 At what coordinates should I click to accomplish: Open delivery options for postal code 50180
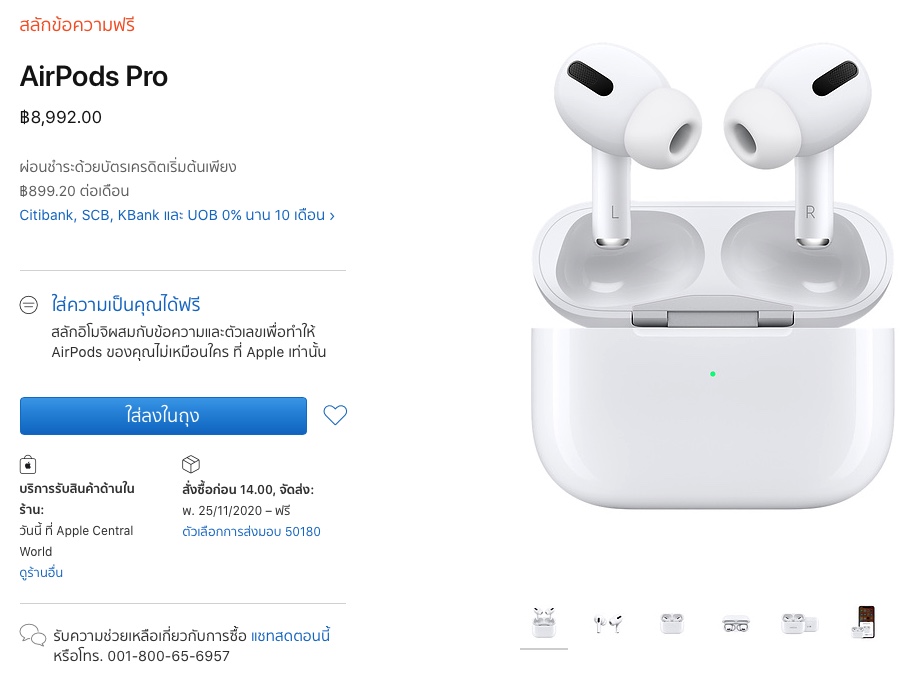coord(251,531)
